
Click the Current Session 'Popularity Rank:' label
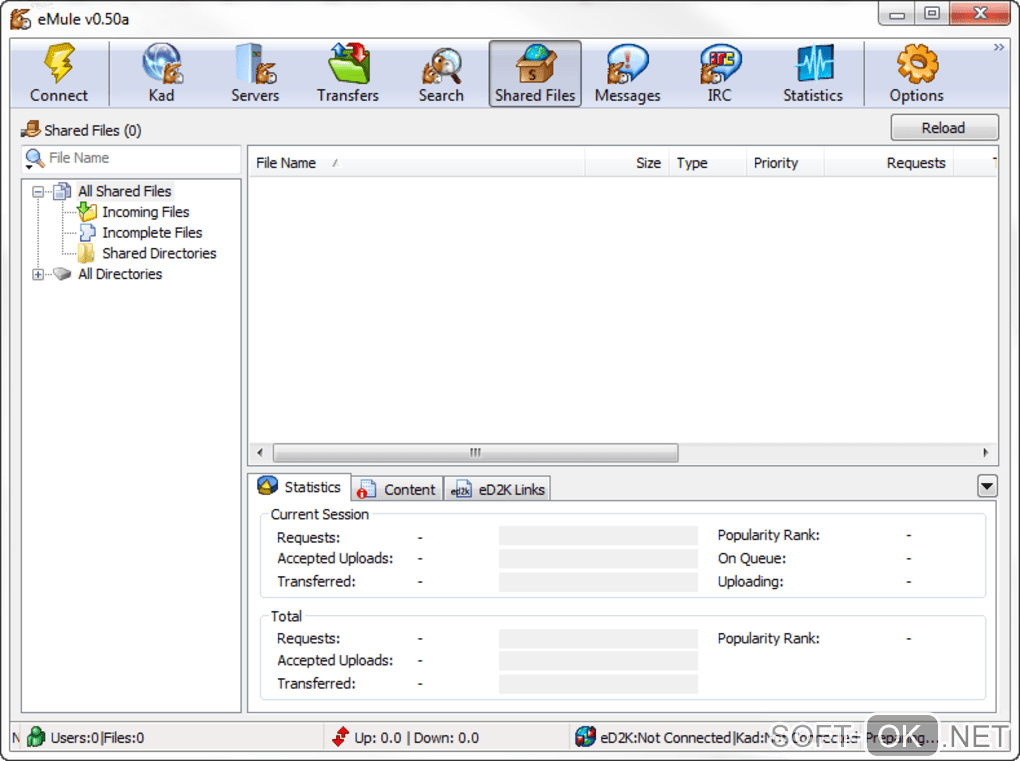click(x=768, y=535)
